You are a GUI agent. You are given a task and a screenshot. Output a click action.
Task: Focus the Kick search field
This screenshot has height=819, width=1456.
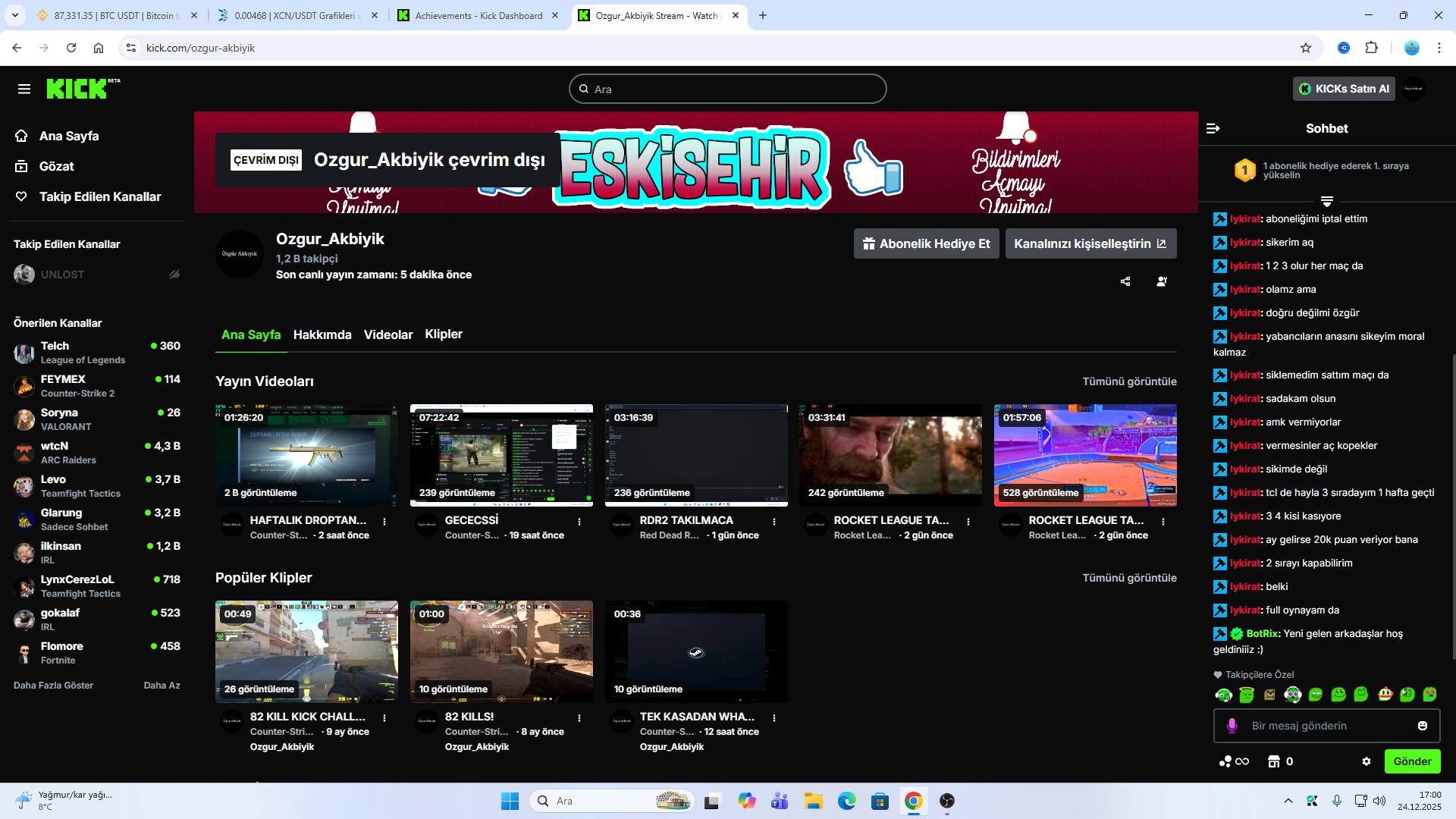click(x=728, y=89)
